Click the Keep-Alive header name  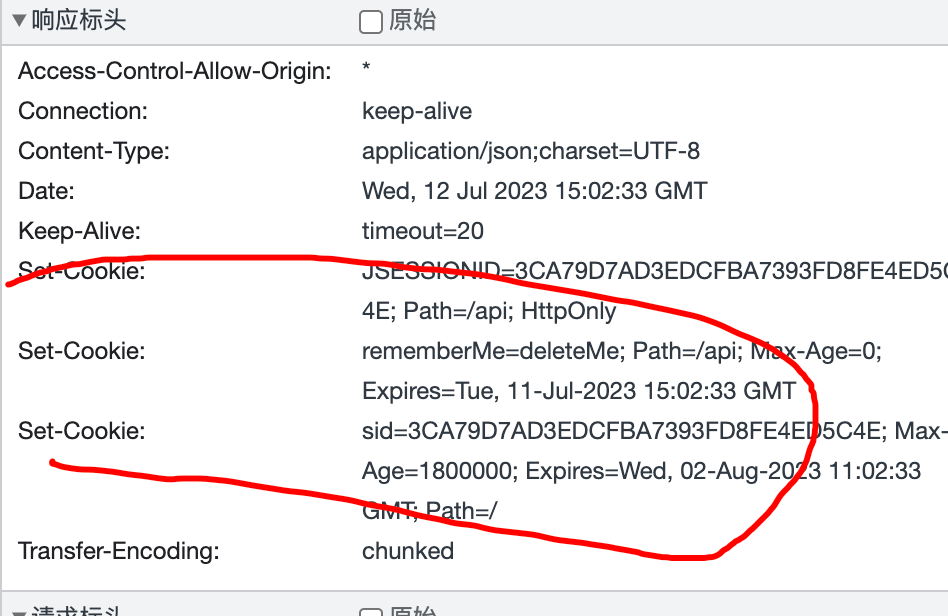point(79,231)
